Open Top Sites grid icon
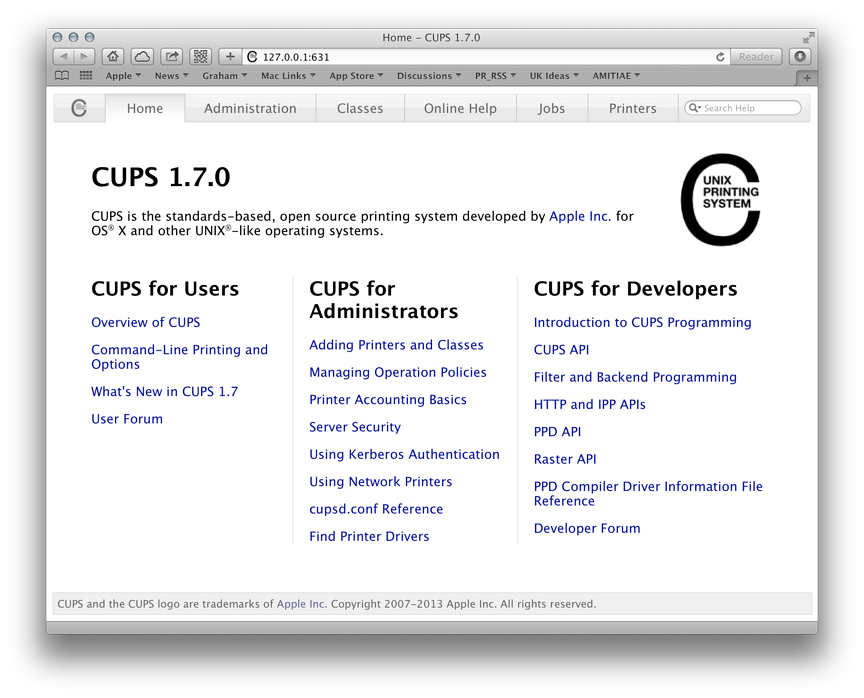This screenshot has width=864, height=698. 86,75
